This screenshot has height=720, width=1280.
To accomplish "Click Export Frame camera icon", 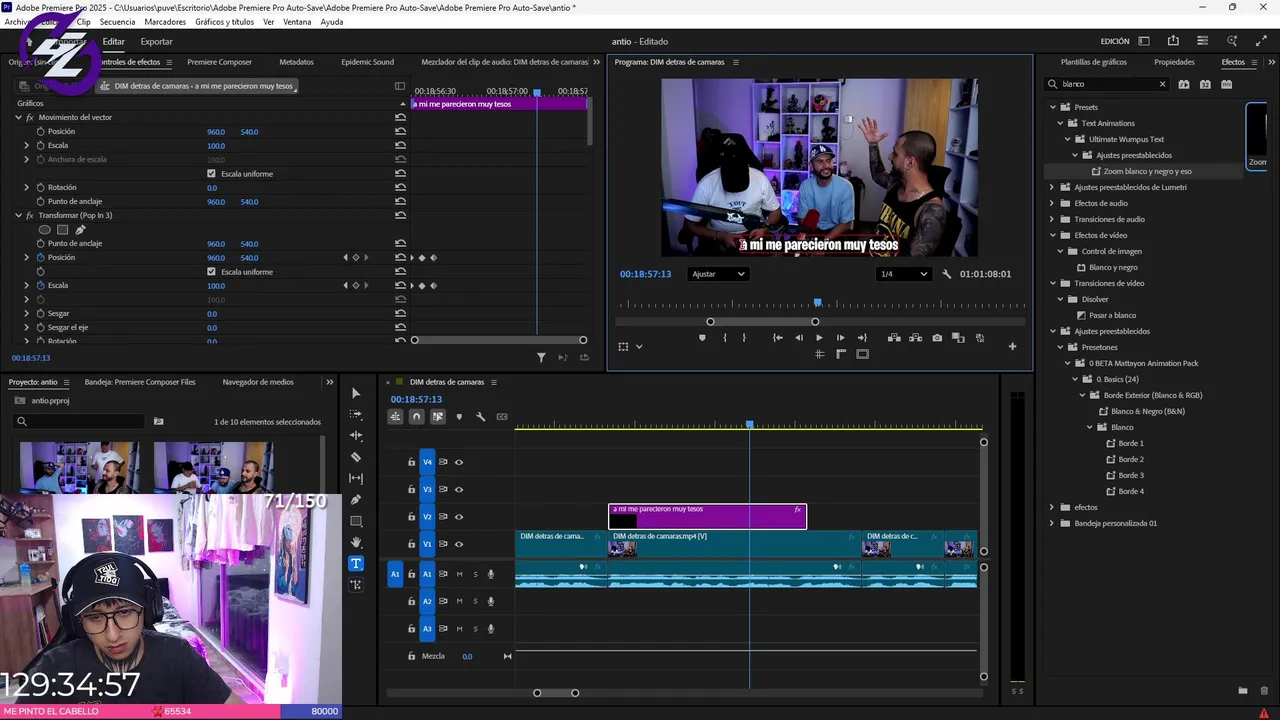I will 937,338.
